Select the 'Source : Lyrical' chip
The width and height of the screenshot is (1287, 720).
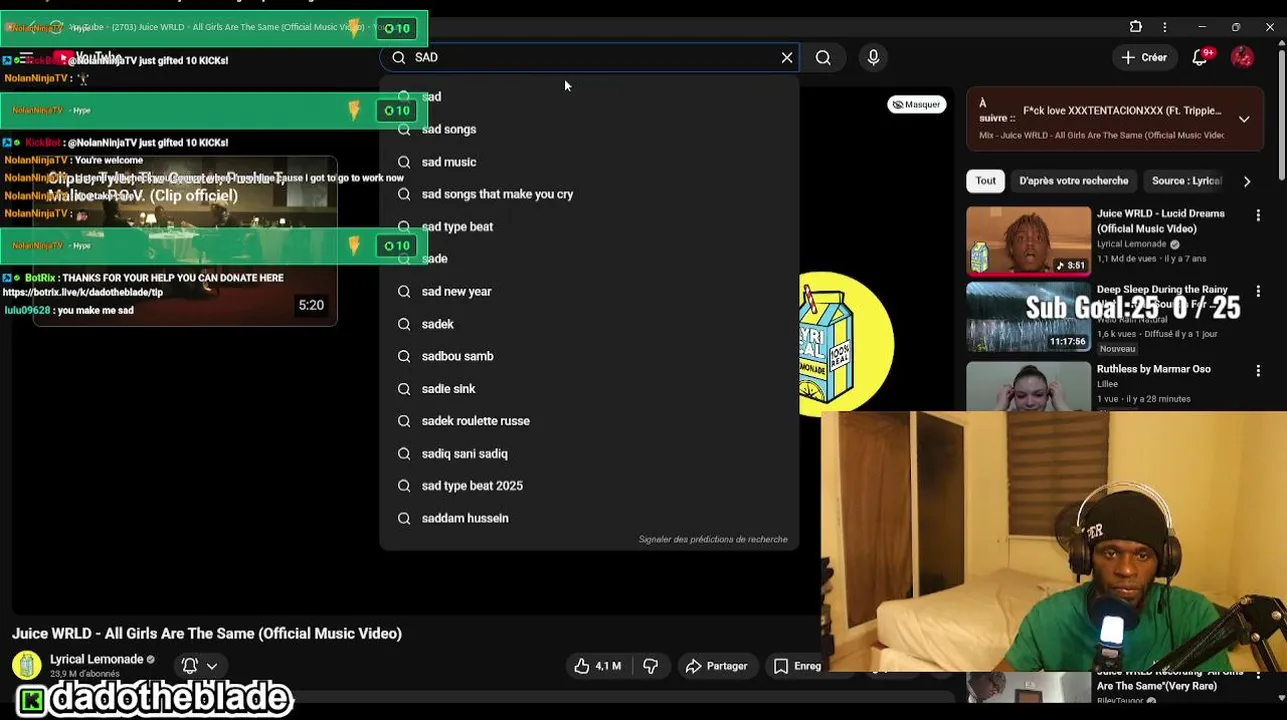(x=1186, y=181)
